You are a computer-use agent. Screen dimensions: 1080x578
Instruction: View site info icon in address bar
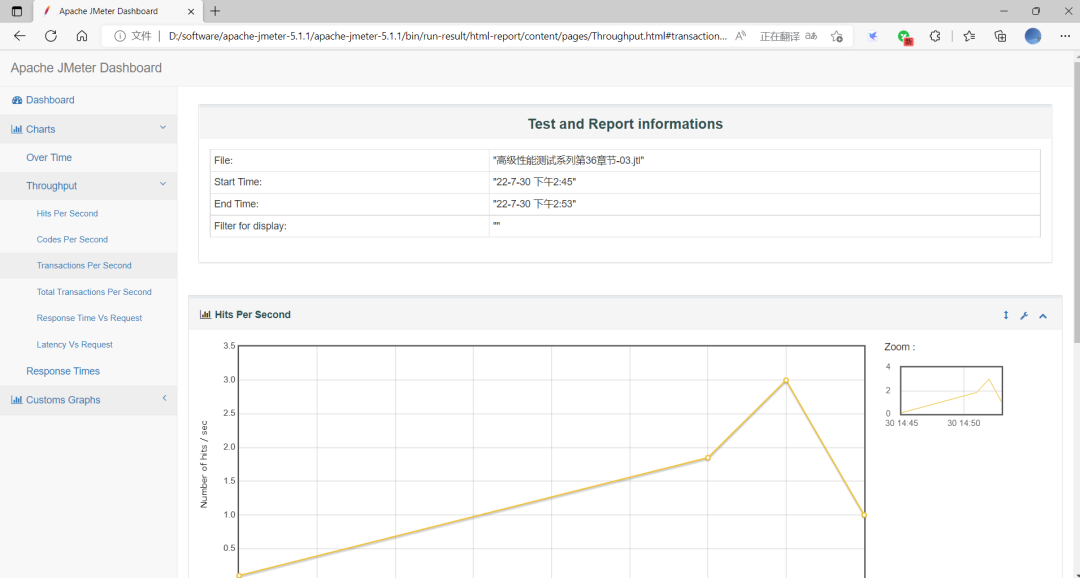(x=120, y=36)
